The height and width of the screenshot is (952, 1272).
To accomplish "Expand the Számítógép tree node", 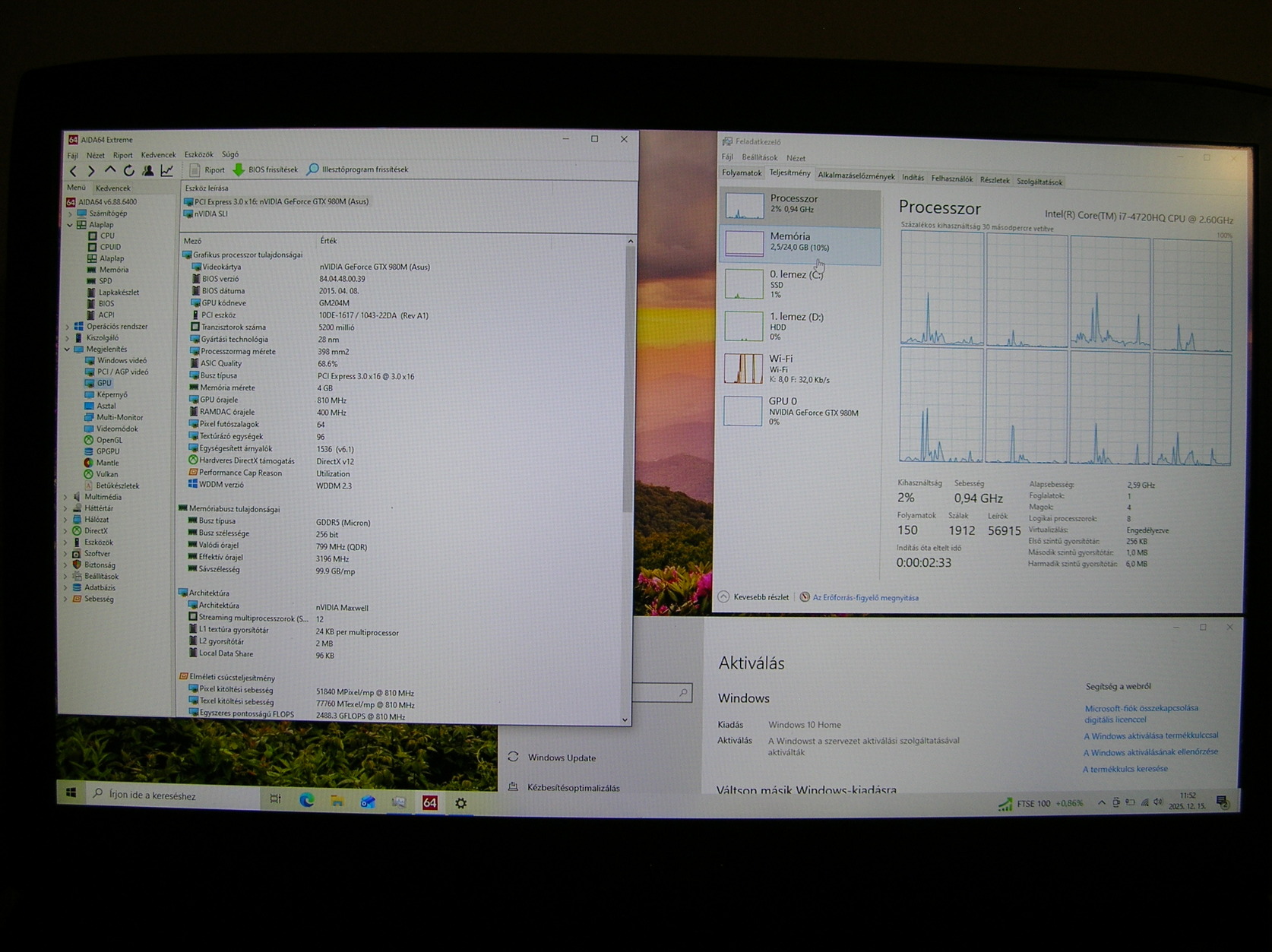I will (x=70, y=214).
